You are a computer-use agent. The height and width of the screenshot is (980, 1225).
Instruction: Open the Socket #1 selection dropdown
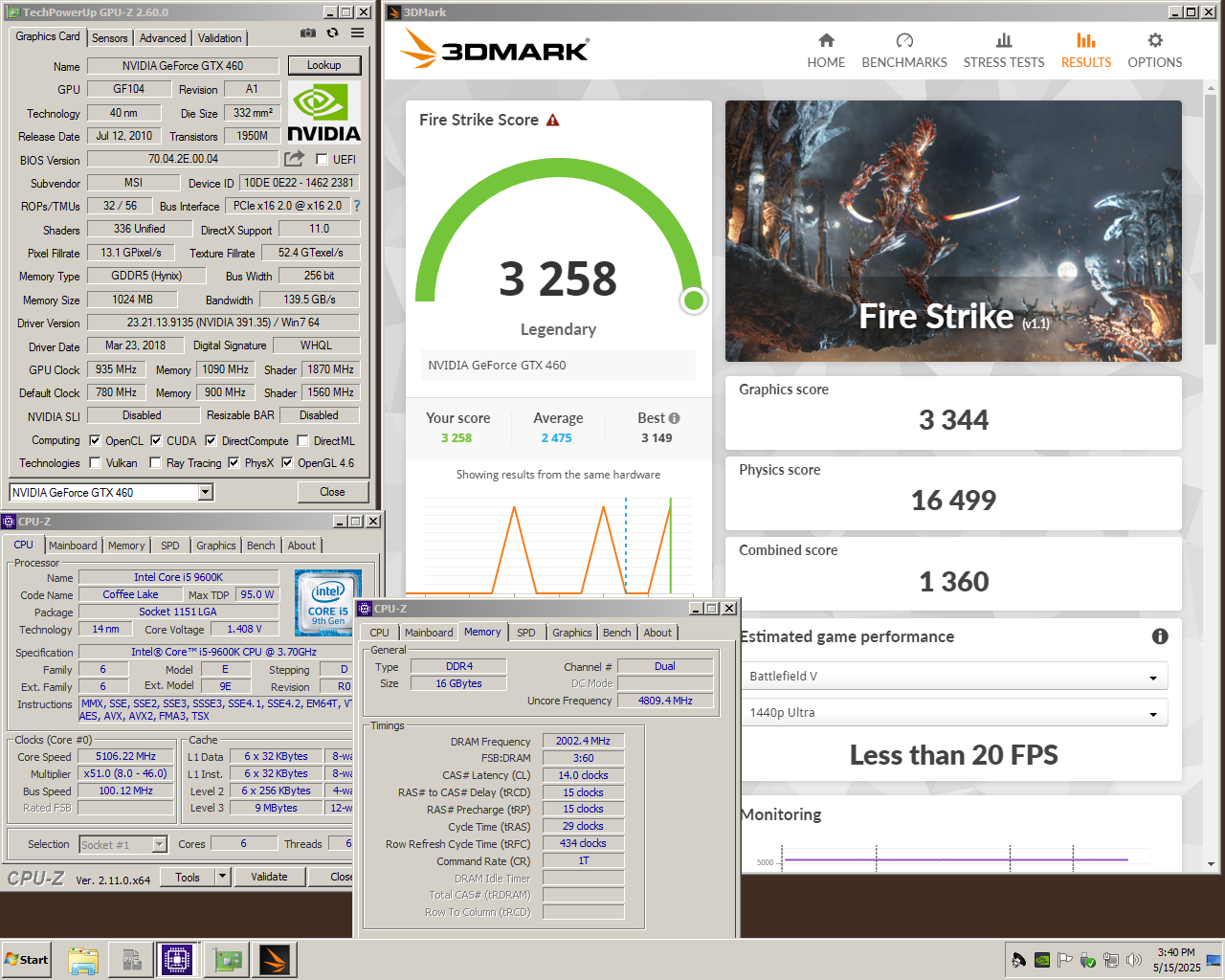[x=122, y=844]
